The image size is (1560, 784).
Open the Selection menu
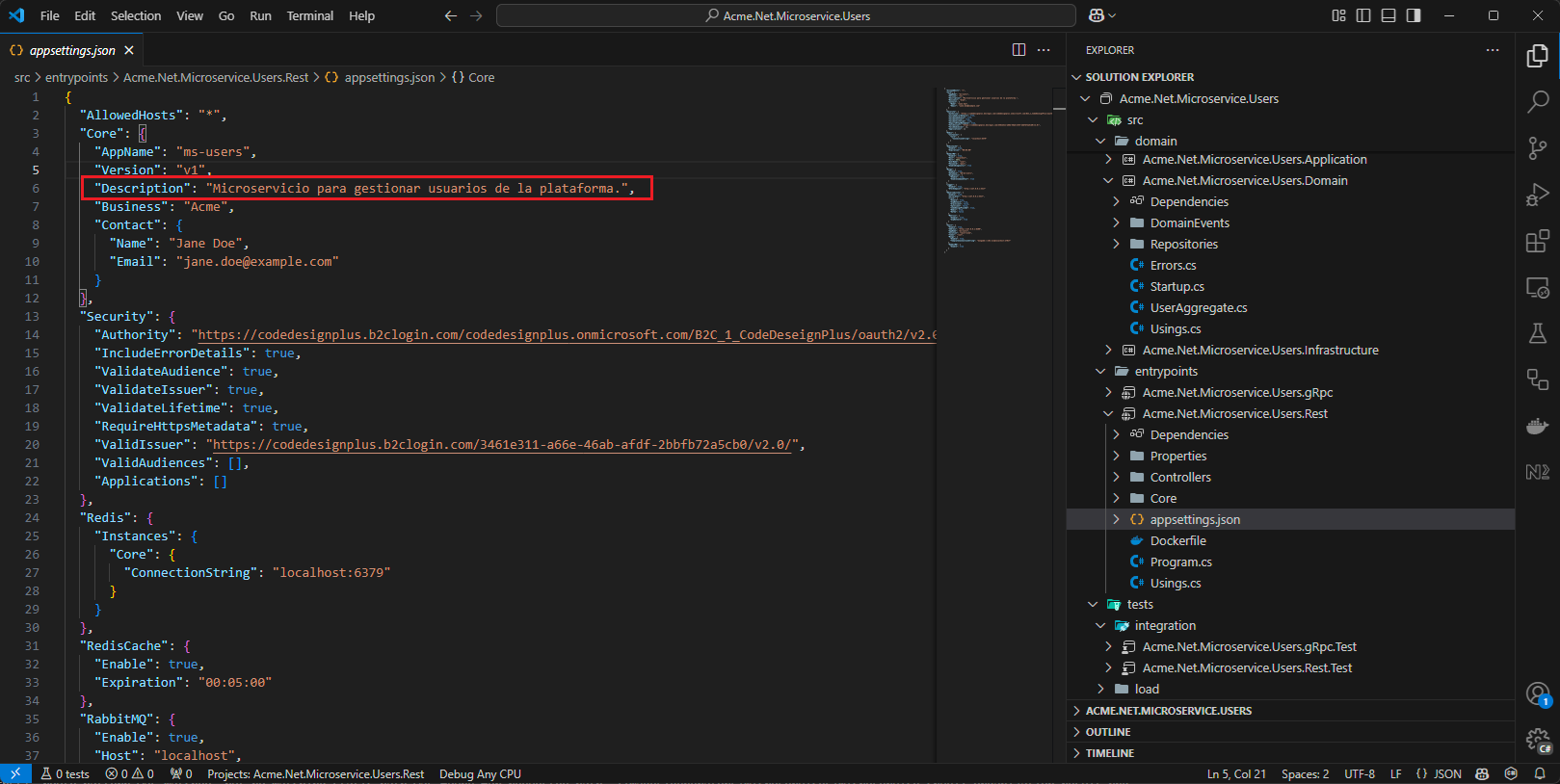tap(136, 15)
